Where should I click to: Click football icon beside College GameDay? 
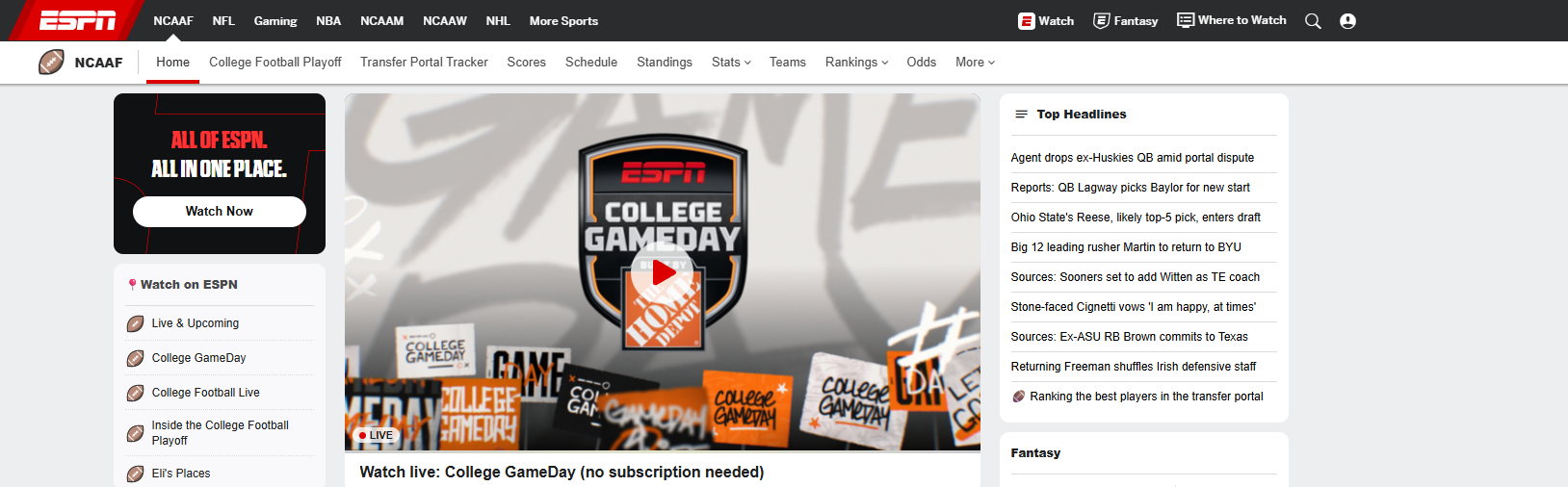pos(136,358)
